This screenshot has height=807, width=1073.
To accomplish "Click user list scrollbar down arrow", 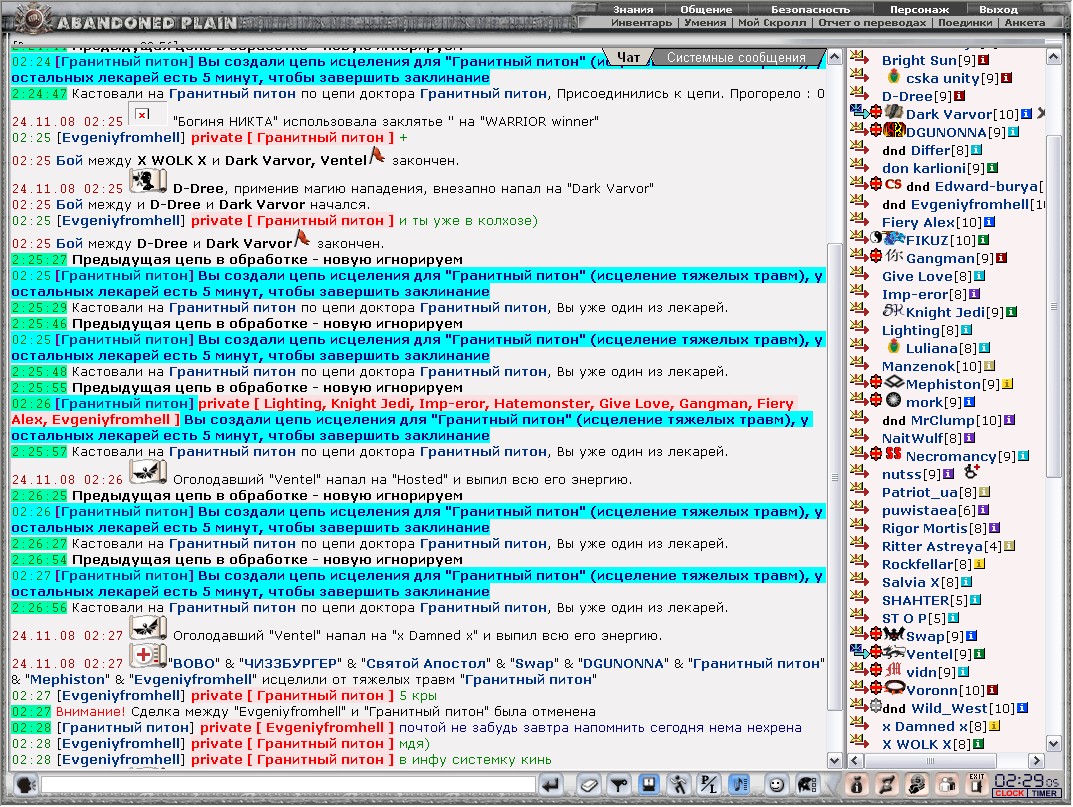I will coord(1054,743).
